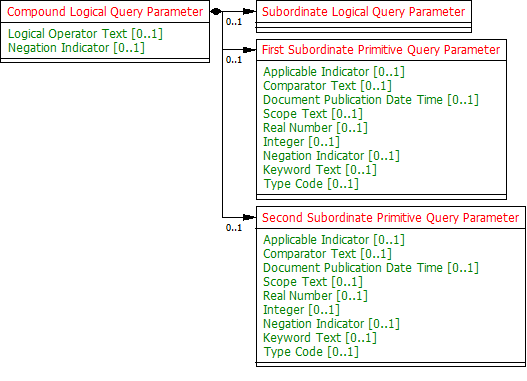This screenshot has height=381, width=527.
Task: Select Keyword Text in First Subordinate box
Action: pyautogui.click(x=320, y=170)
